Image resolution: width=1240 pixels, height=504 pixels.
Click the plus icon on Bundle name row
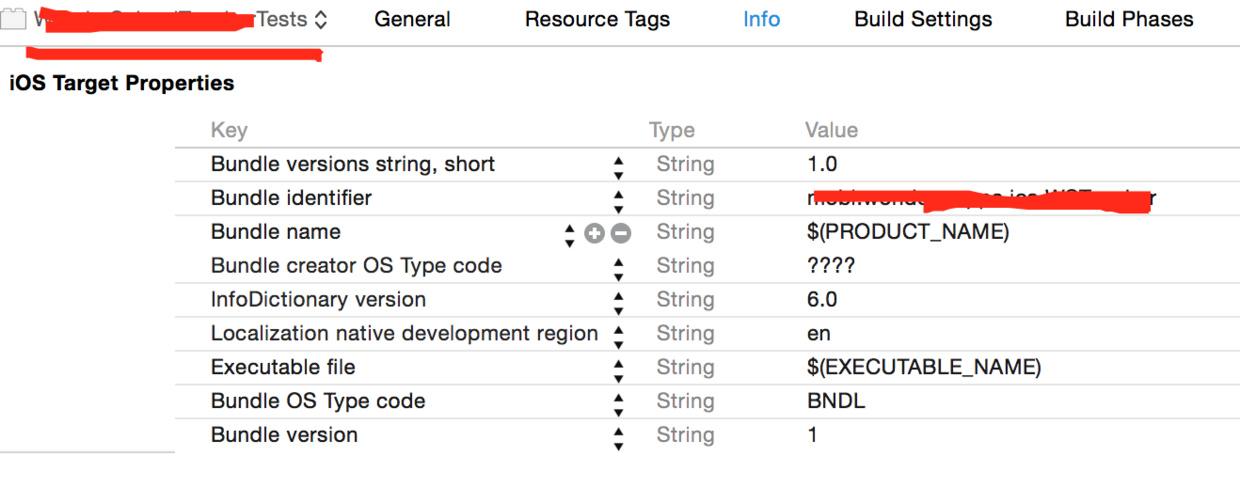(x=594, y=233)
